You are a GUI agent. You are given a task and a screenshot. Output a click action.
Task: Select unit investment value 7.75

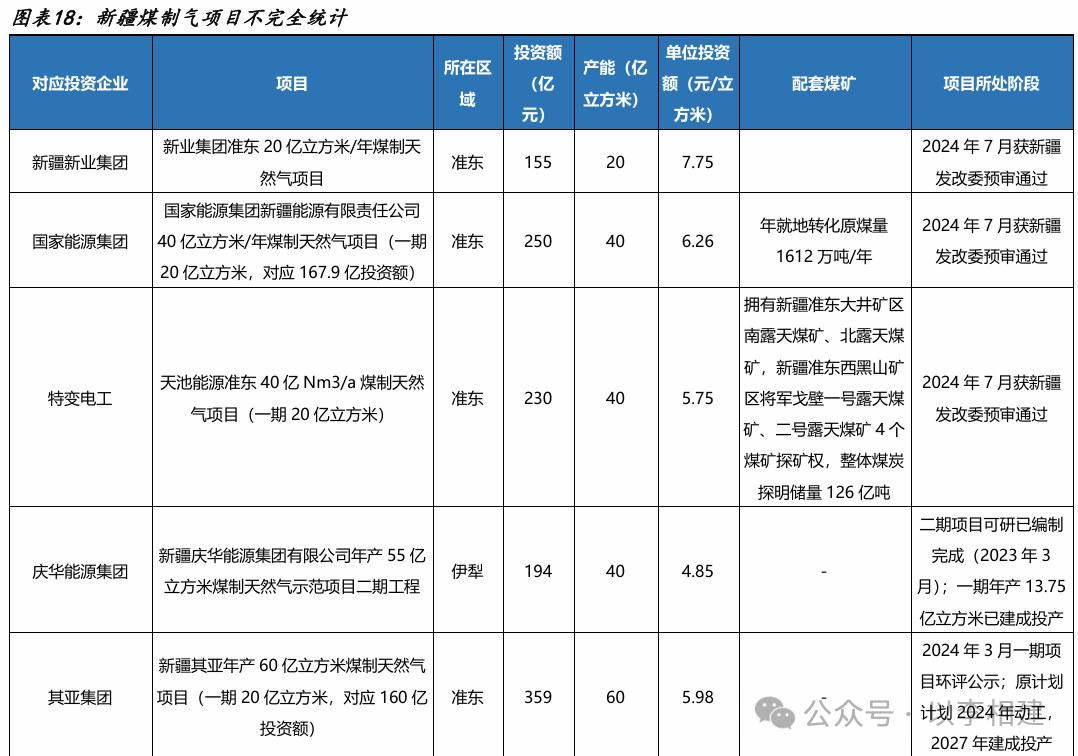coord(698,162)
